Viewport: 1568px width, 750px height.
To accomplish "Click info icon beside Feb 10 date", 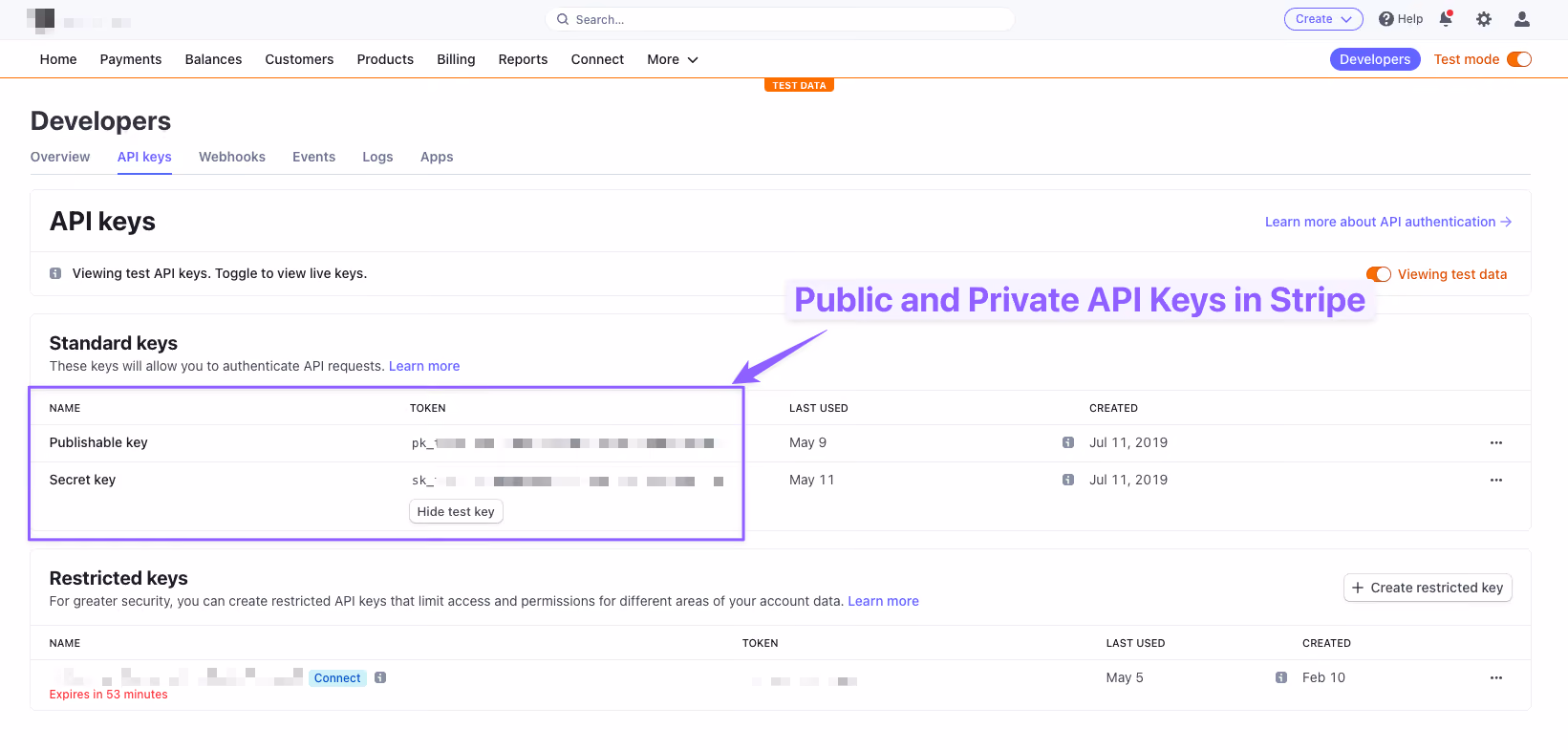I will [1281, 677].
